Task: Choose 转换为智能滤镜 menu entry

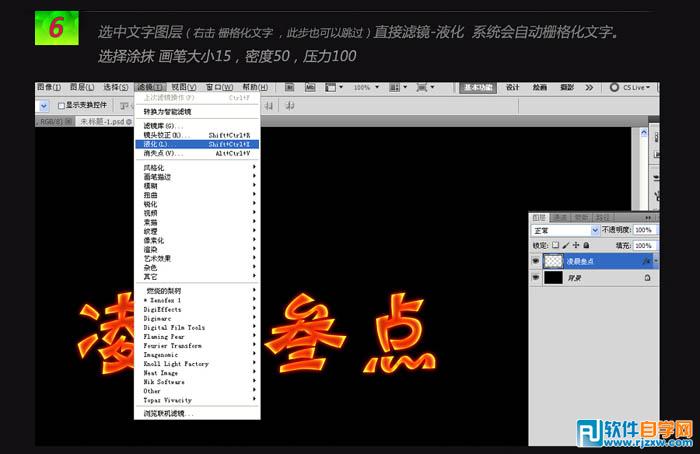Action: pos(197,112)
